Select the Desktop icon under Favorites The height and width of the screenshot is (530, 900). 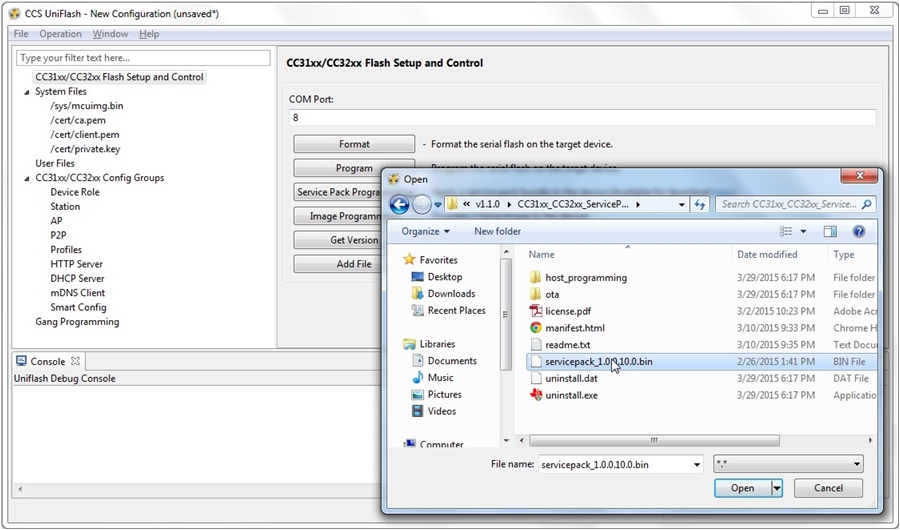click(417, 277)
